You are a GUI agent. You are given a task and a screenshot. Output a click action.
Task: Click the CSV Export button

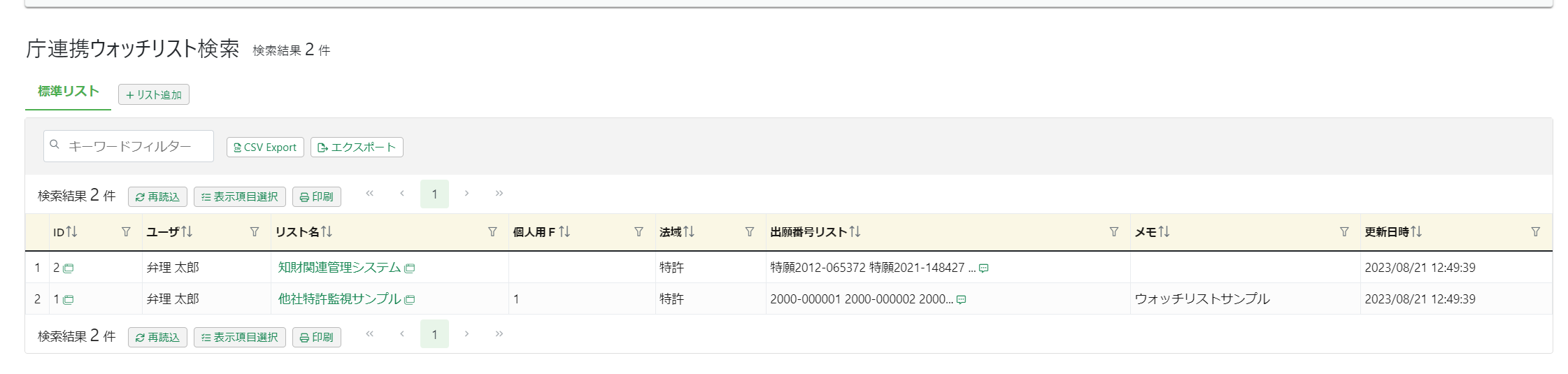[265, 148]
